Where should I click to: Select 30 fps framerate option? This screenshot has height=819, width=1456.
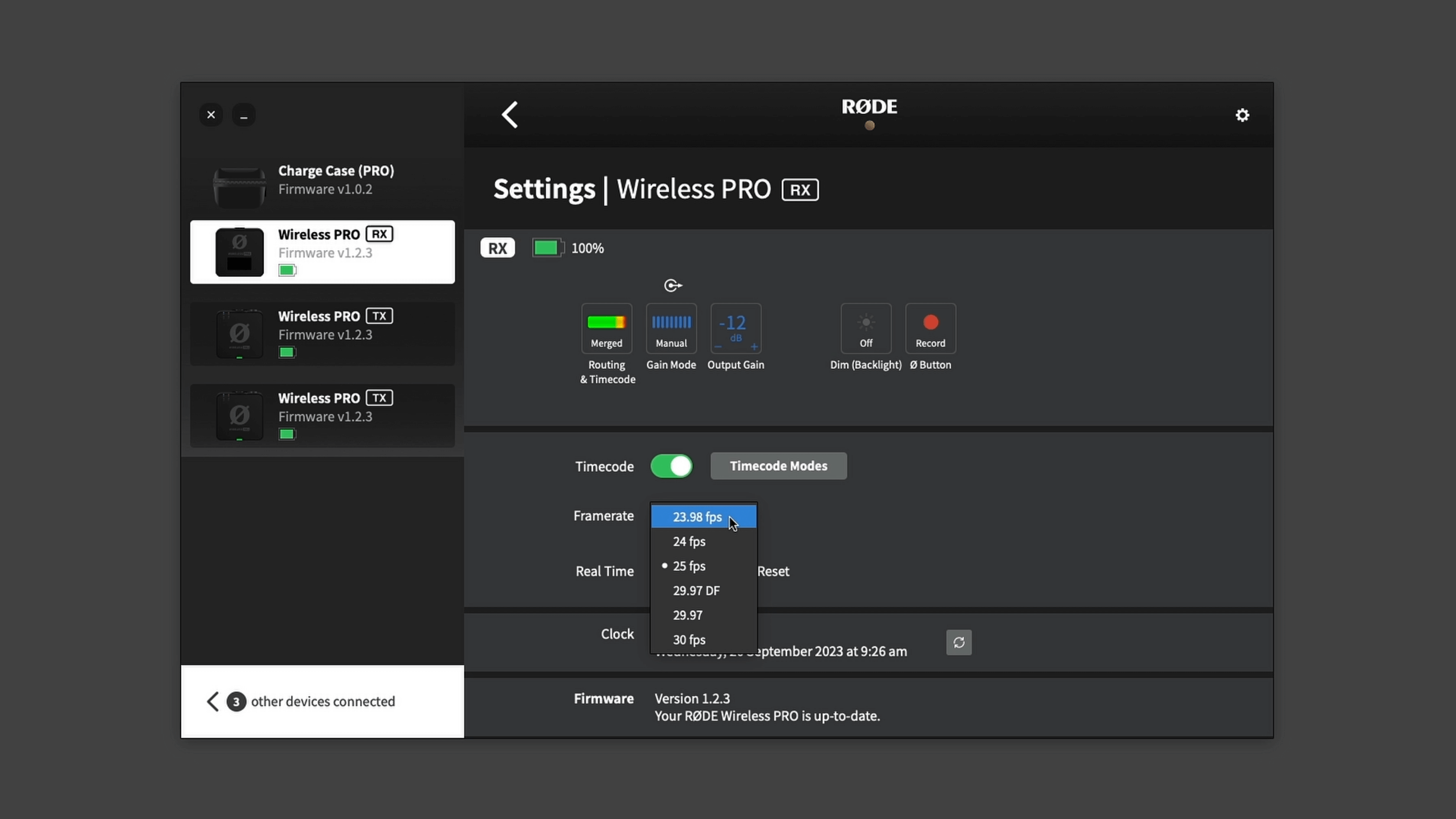coord(690,640)
